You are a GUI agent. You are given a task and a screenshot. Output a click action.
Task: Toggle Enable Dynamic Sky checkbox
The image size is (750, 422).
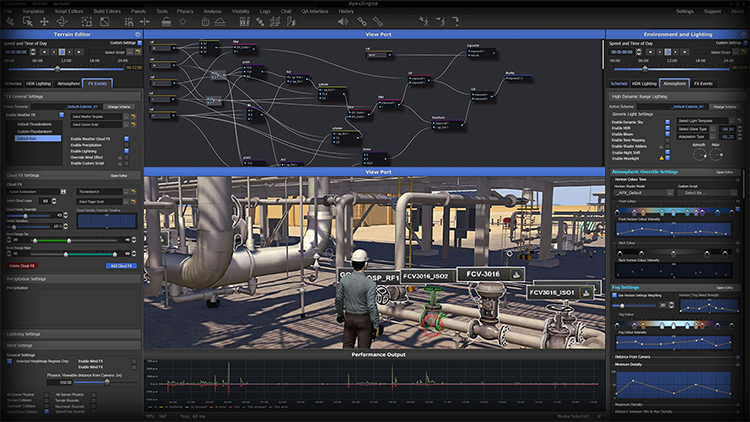pyautogui.click(x=667, y=122)
